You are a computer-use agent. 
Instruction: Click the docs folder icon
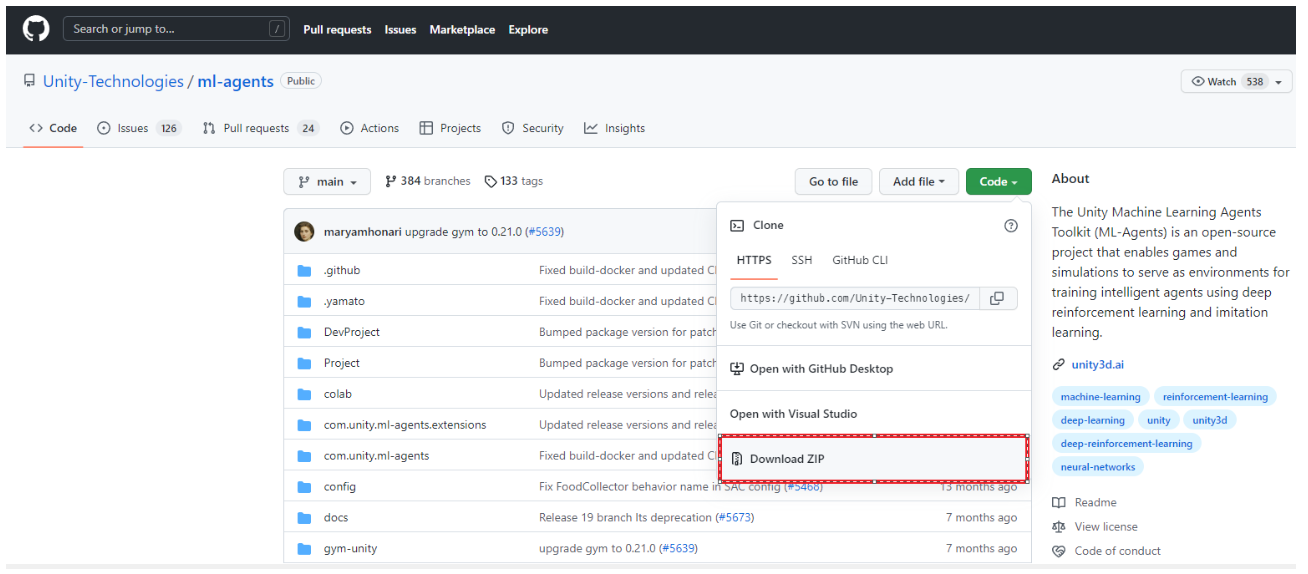(304, 518)
